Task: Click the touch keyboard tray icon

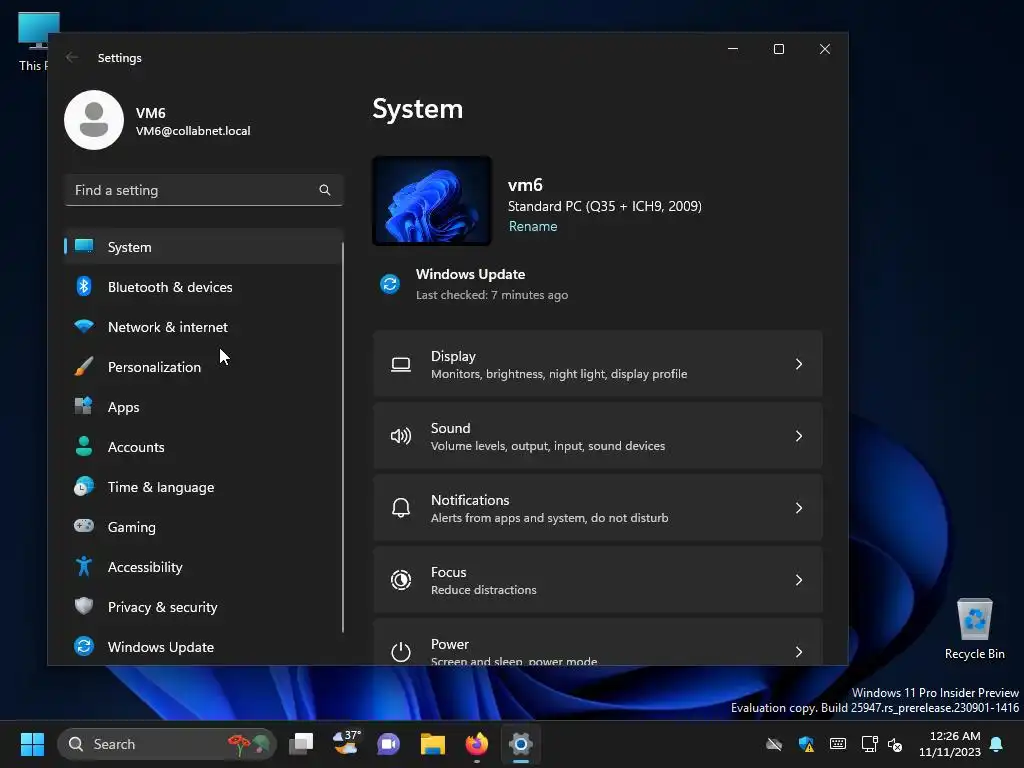Action: (838, 744)
